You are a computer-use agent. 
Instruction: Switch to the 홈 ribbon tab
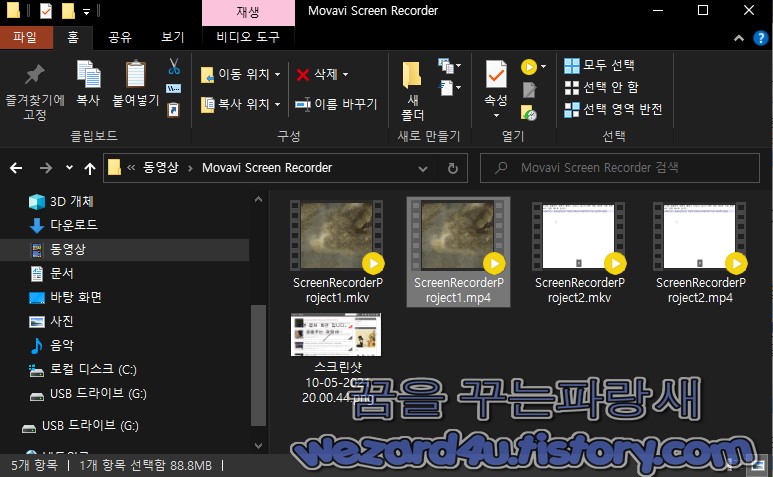pos(73,37)
